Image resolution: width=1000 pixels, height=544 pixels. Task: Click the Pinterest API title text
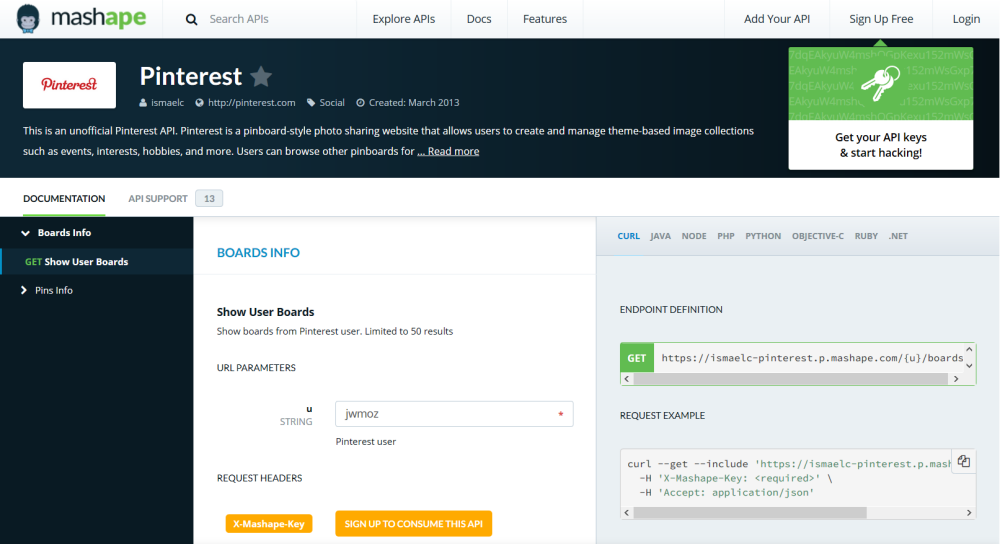click(191, 77)
